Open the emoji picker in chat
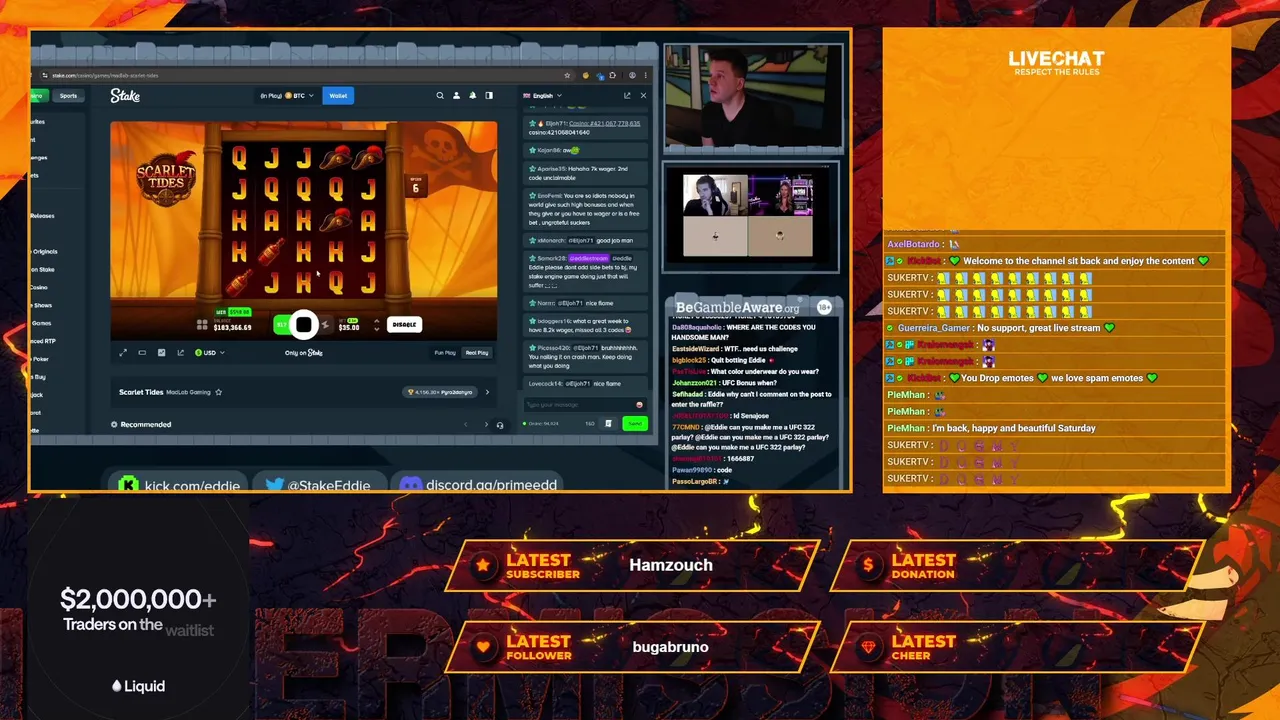The height and width of the screenshot is (720, 1280). coord(639,404)
